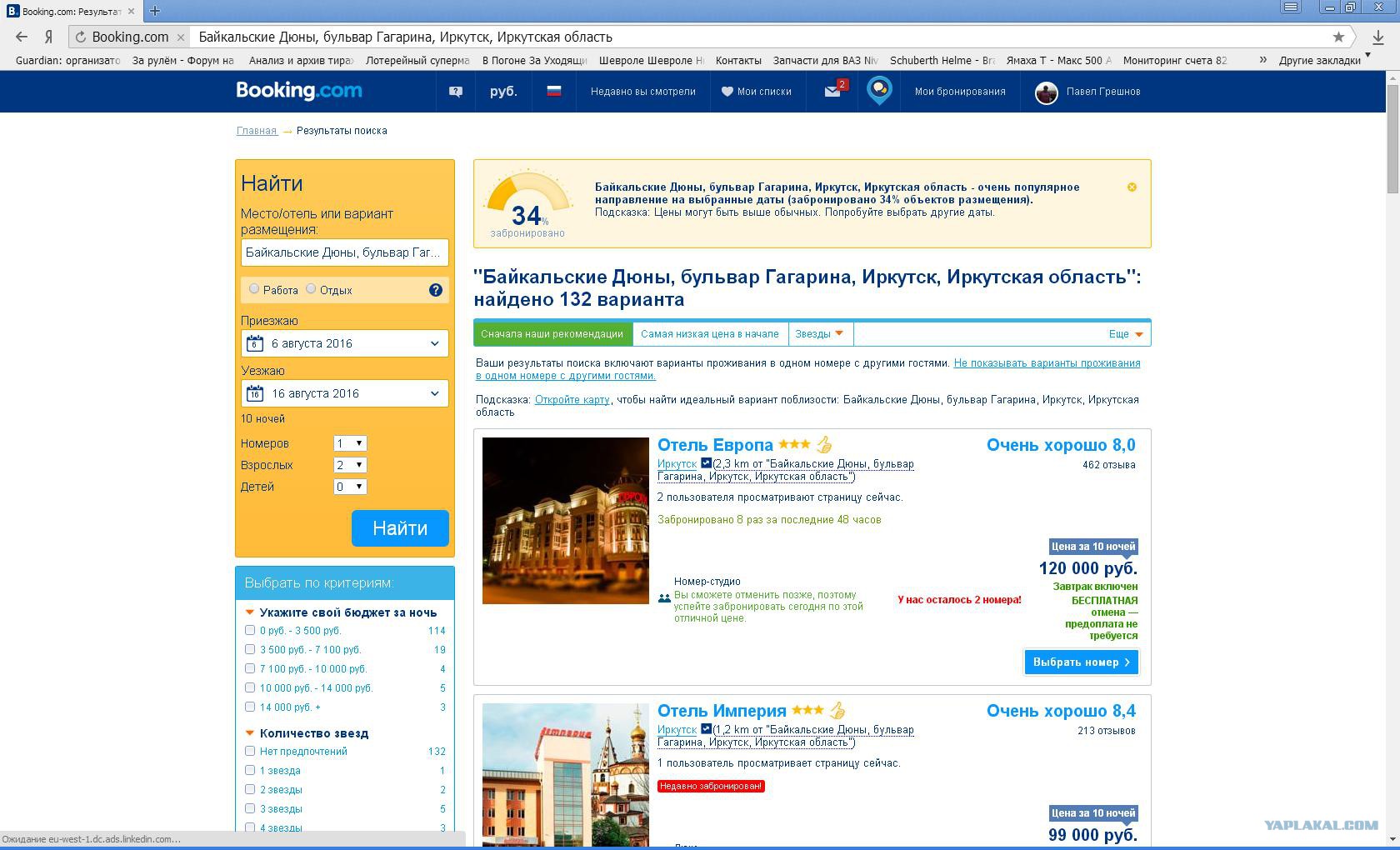
Task: Open the Отель Европа title link
Action: (715, 445)
